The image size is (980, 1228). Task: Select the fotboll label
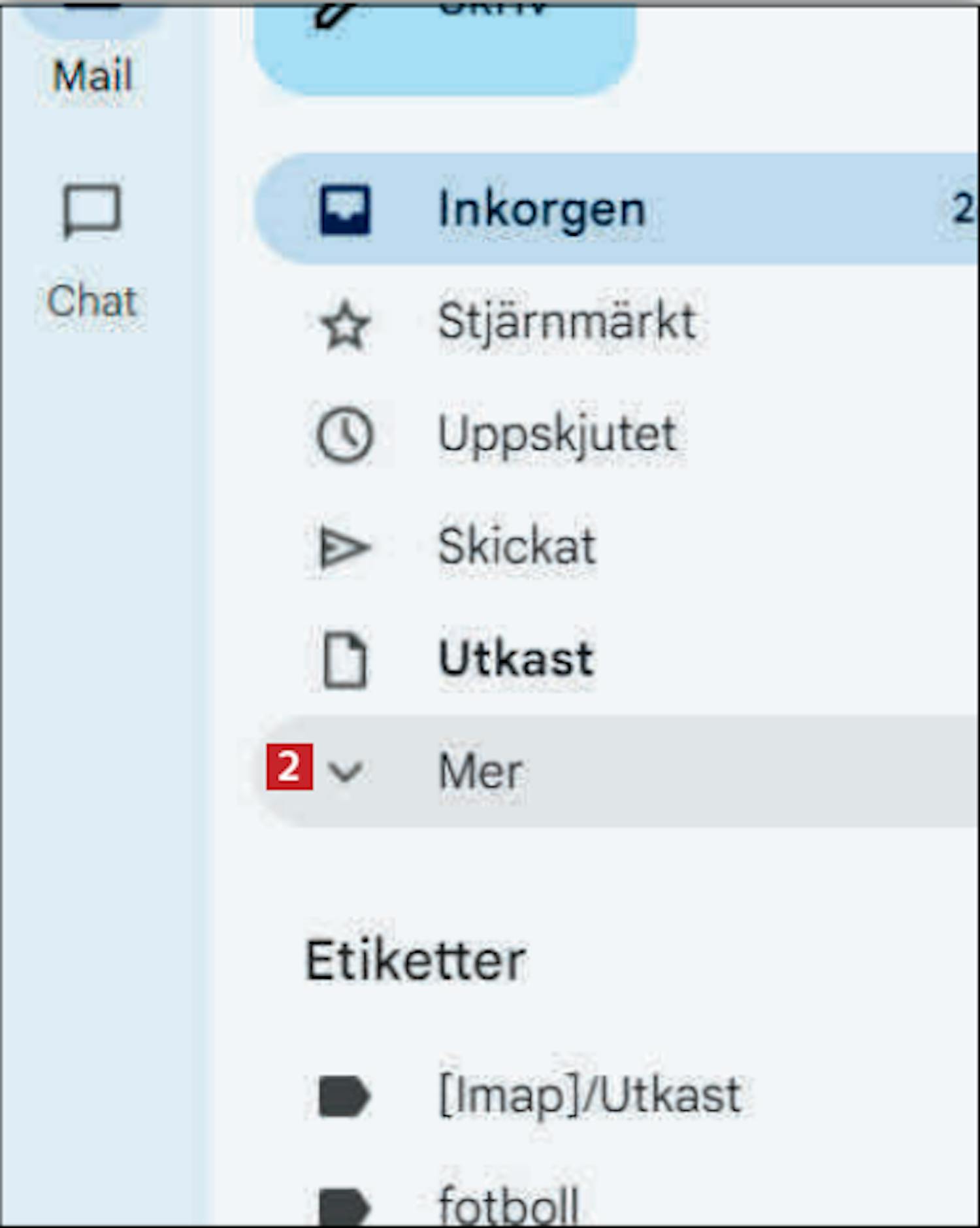[509, 1205]
